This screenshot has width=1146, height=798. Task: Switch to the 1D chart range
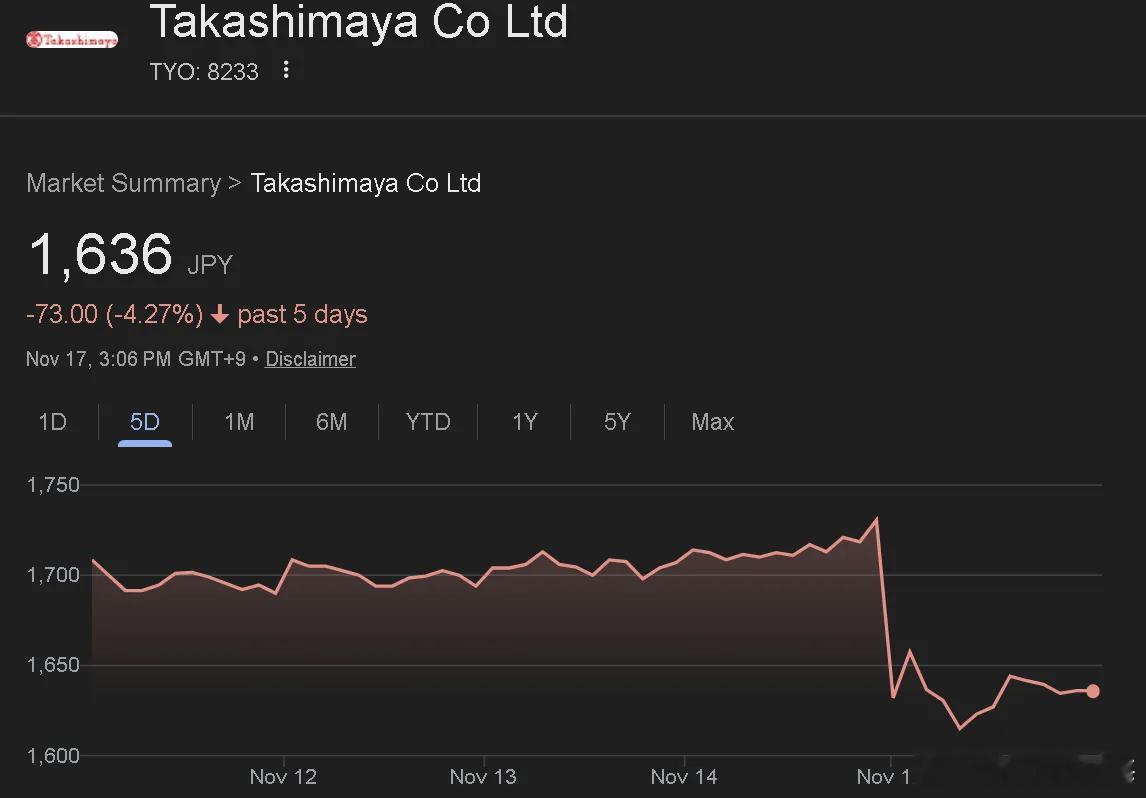pyautogui.click(x=52, y=422)
